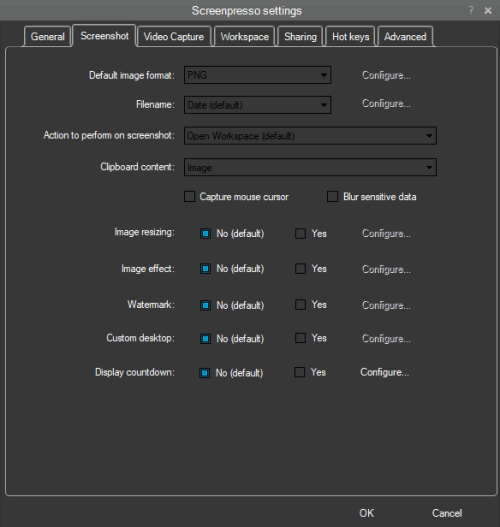Open the Sharing tab
The width and height of the screenshot is (500, 527).
click(300, 36)
